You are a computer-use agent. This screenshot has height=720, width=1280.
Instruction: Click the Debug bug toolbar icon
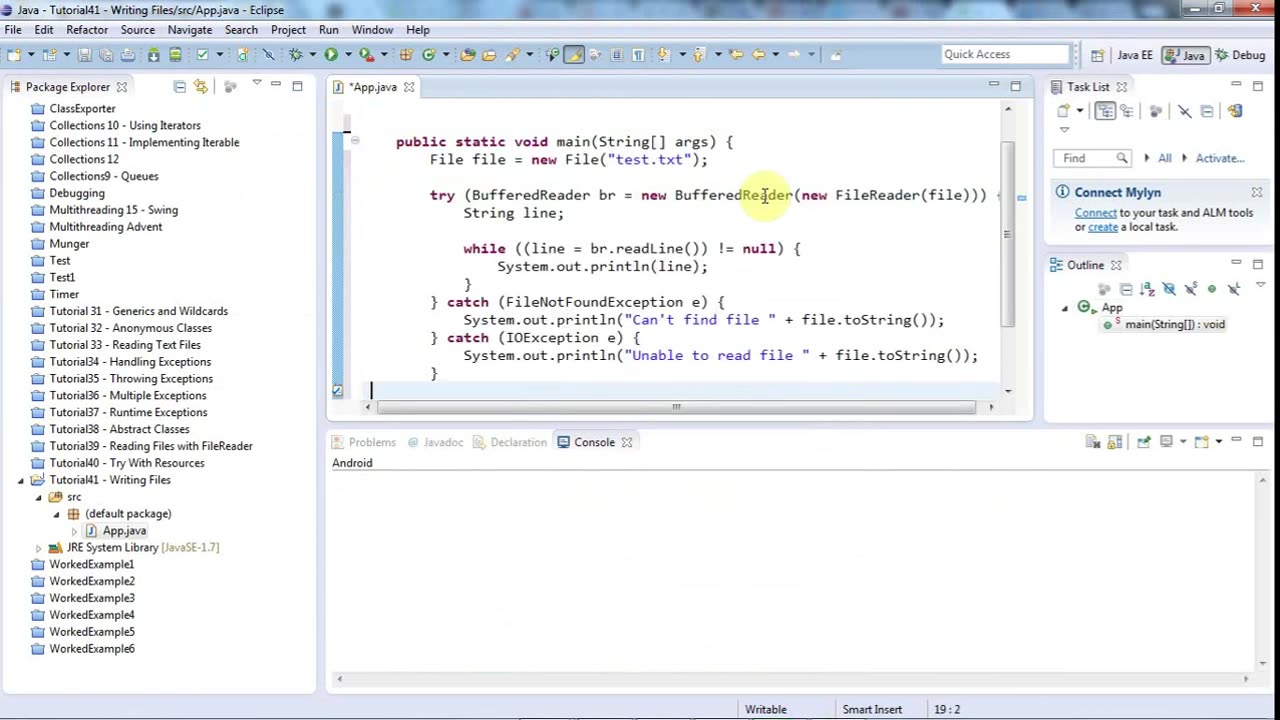[x=296, y=55]
